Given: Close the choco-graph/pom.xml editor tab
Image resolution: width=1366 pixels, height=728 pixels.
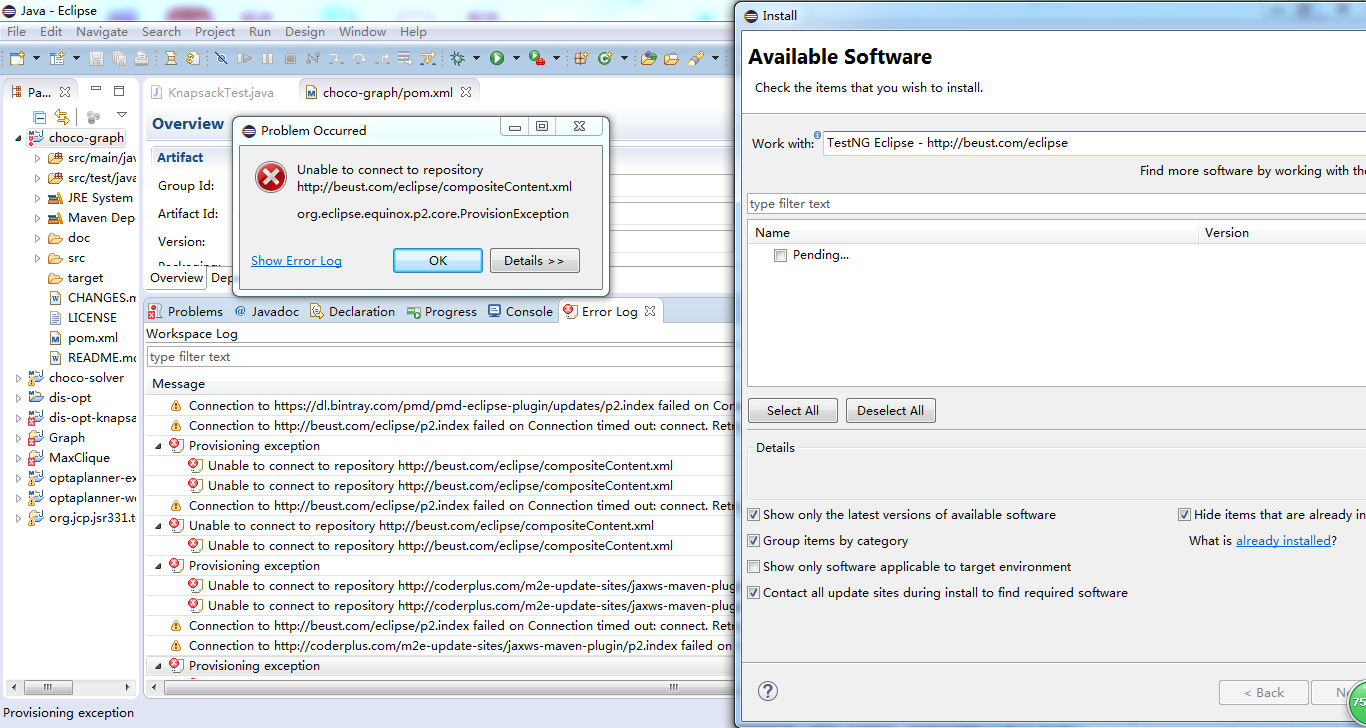Looking at the screenshot, I should (466, 92).
